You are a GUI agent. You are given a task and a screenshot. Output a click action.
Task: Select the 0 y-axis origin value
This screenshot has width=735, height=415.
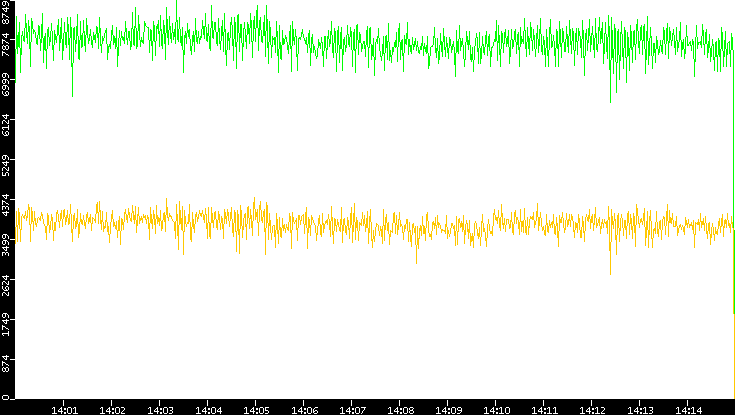[6, 398]
